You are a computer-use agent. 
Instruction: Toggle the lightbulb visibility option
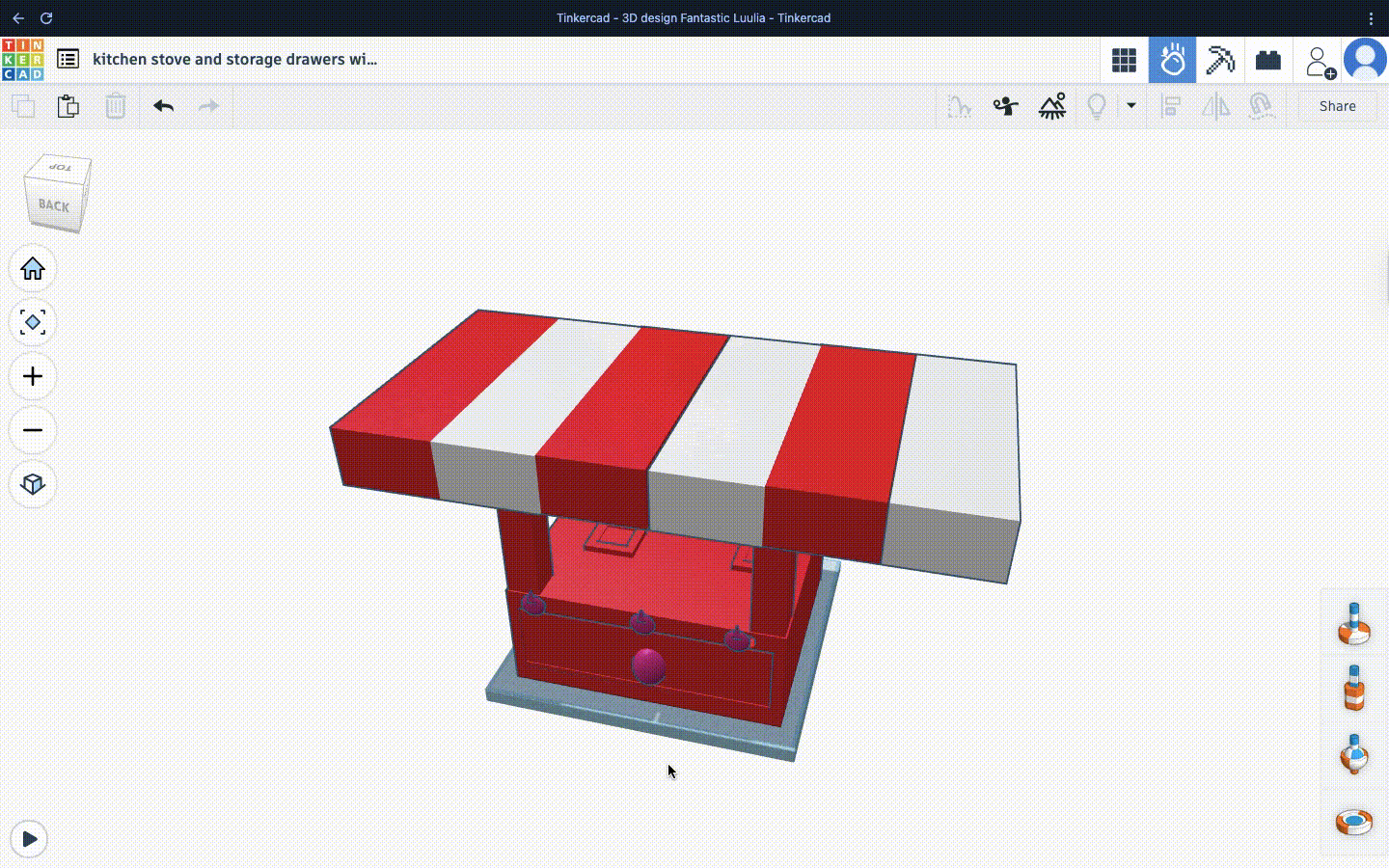pyautogui.click(x=1097, y=106)
